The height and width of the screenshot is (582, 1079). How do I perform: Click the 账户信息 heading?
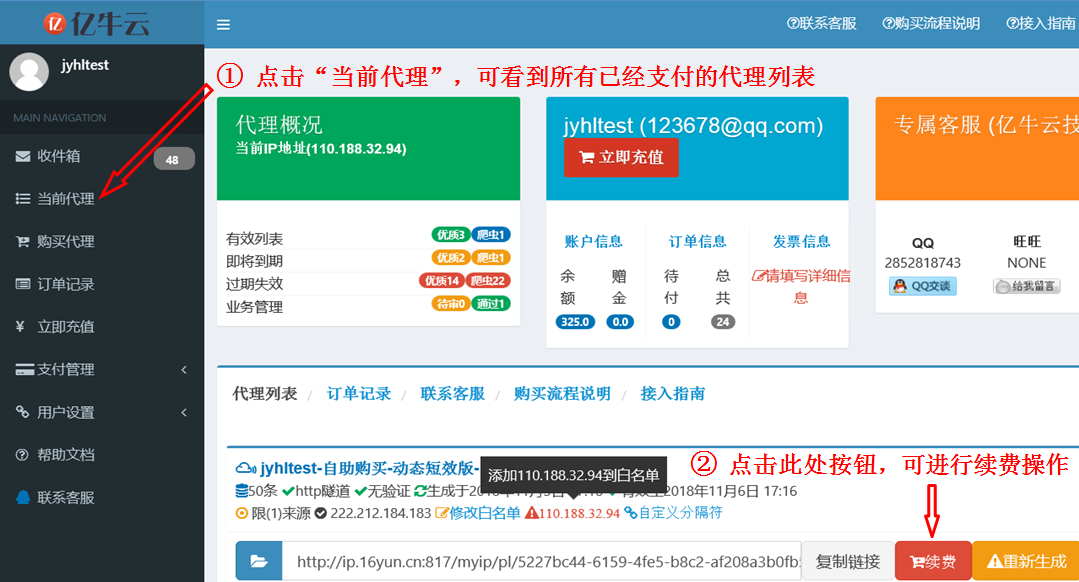click(594, 241)
